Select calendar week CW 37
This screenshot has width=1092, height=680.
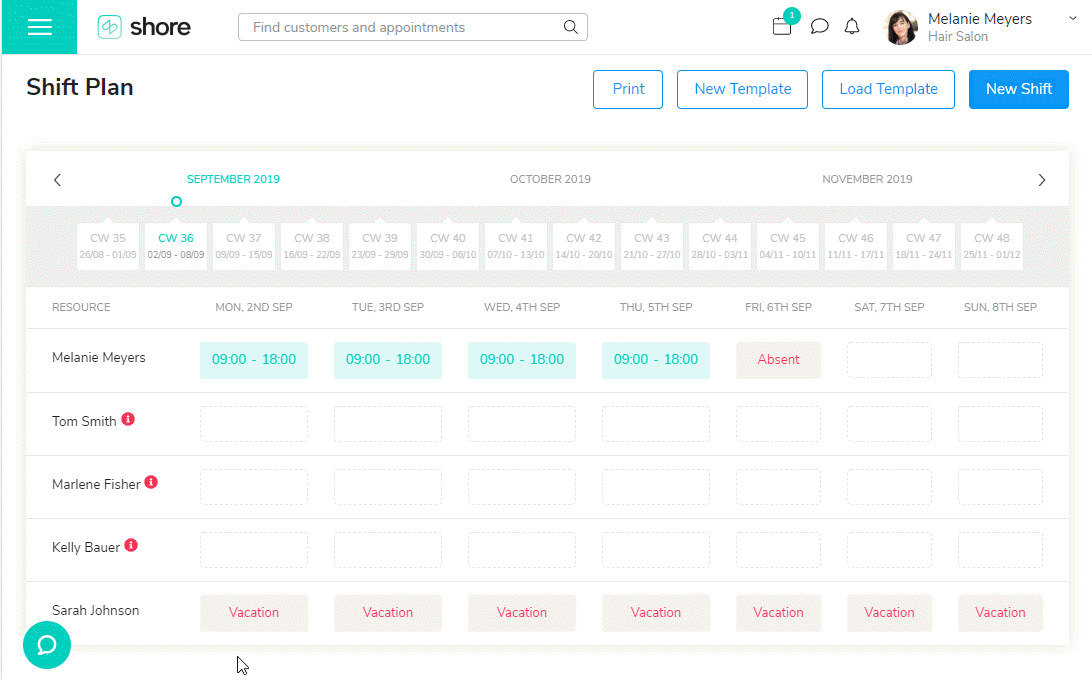pos(244,246)
